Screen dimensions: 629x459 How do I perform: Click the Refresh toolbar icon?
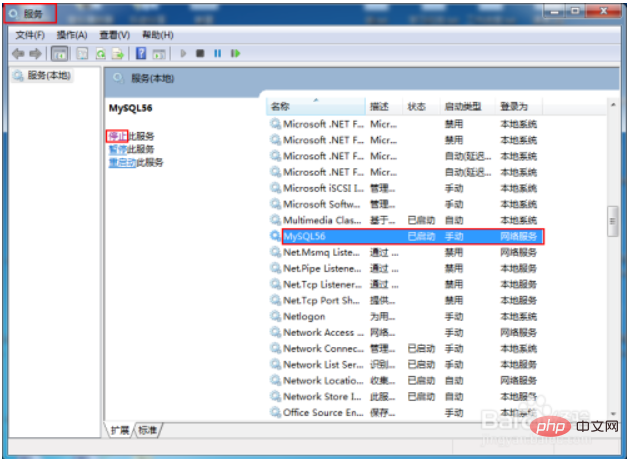click(101, 53)
